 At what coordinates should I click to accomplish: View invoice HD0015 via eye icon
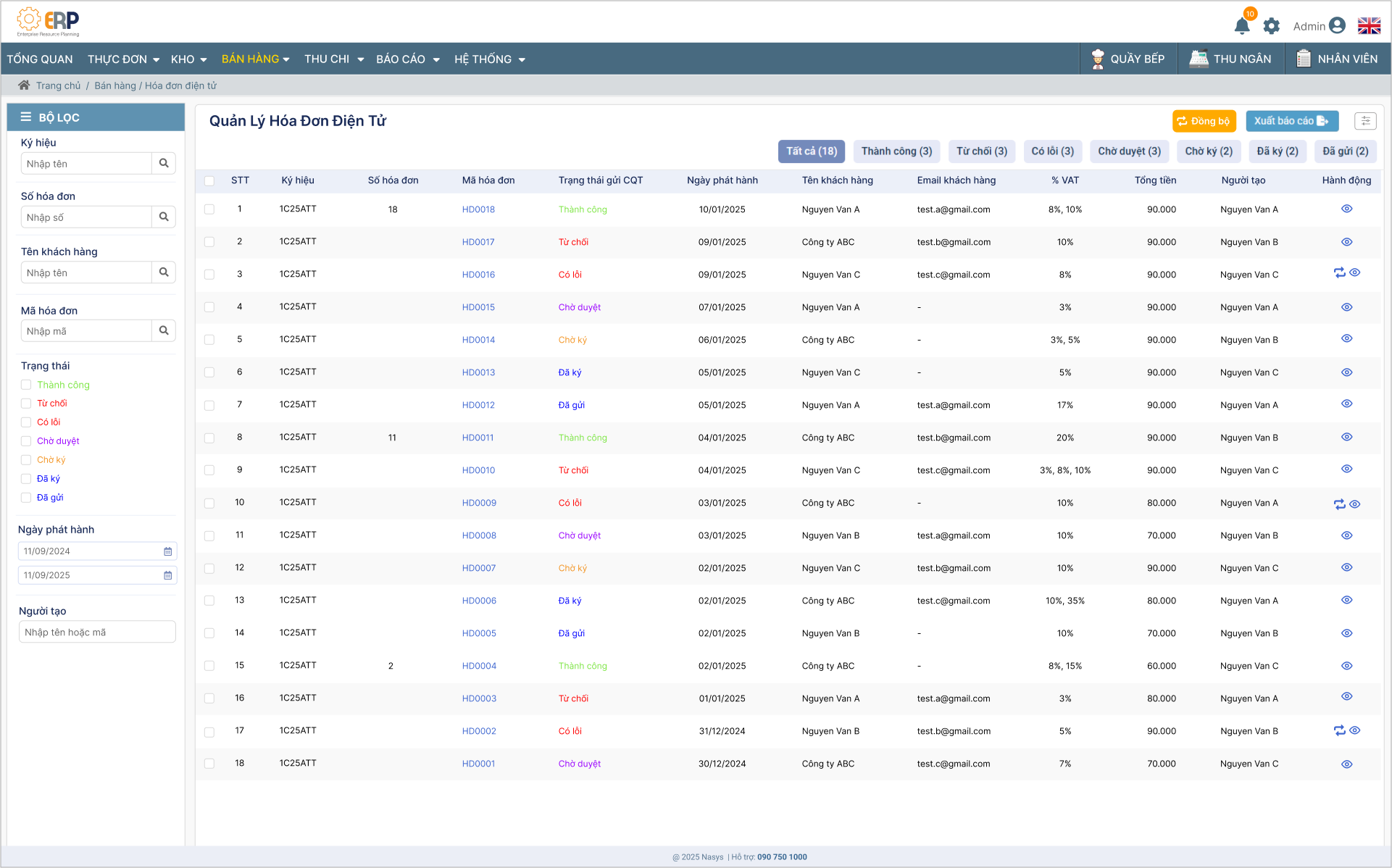[1347, 307]
